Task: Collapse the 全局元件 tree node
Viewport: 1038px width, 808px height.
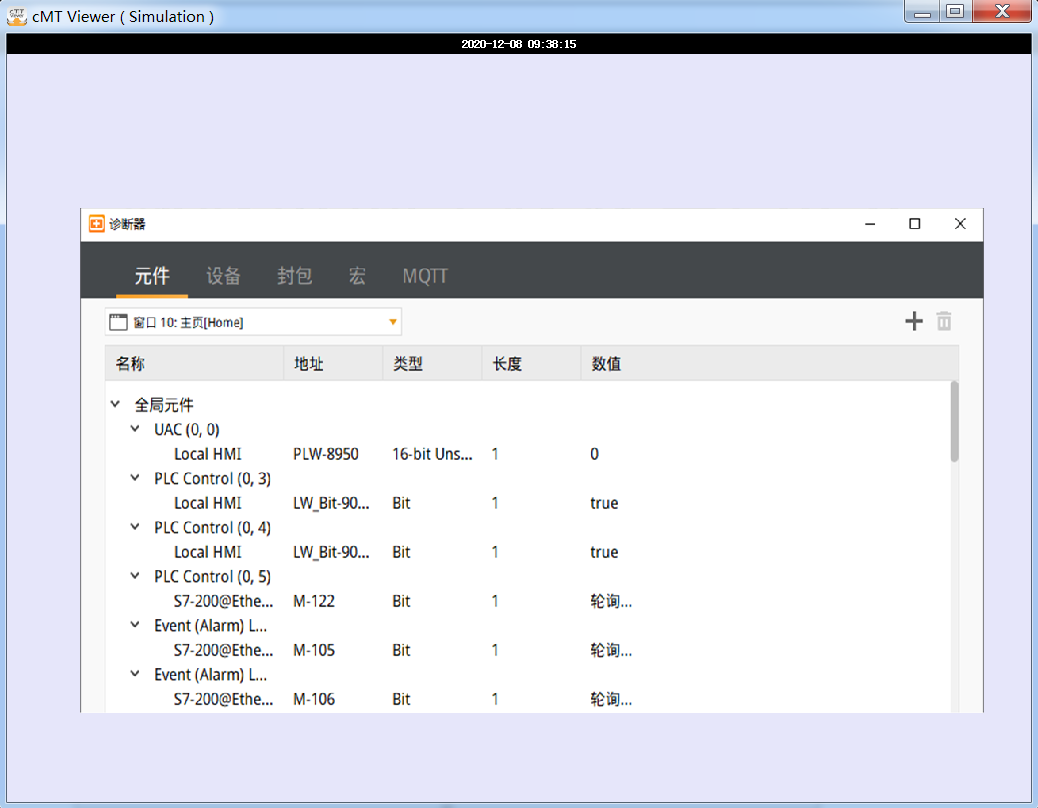Action: pyautogui.click(x=116, y=405)
